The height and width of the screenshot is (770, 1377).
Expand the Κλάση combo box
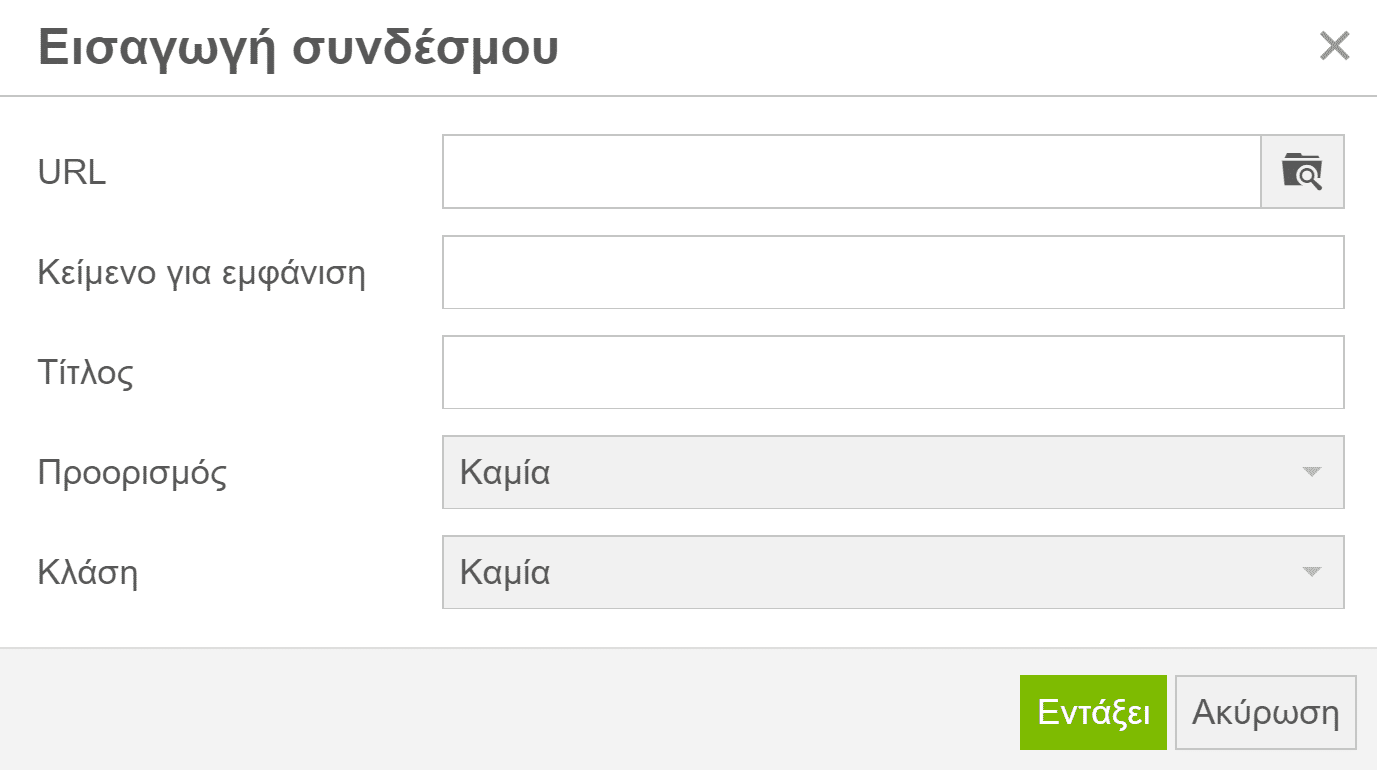click(892, 572)
